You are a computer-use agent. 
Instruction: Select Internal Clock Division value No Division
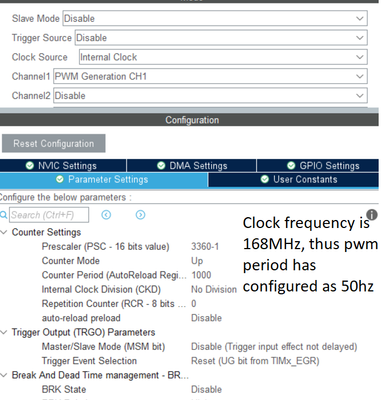(x=214, y=290)
